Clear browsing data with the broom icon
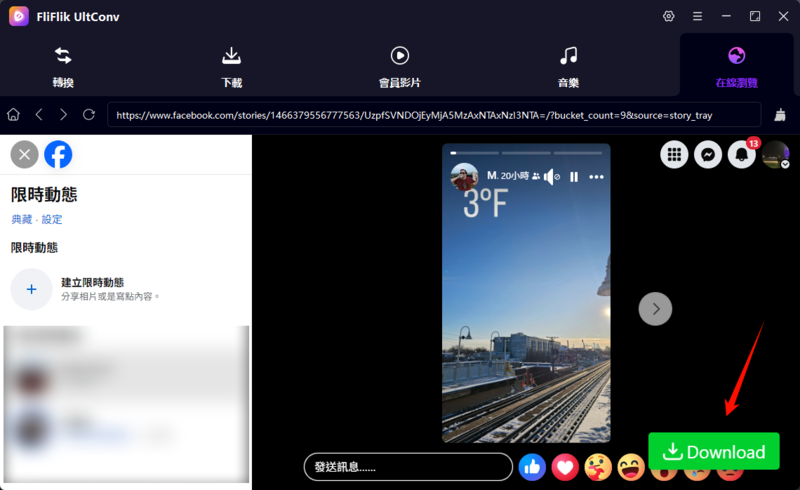 tap(780, 115)
